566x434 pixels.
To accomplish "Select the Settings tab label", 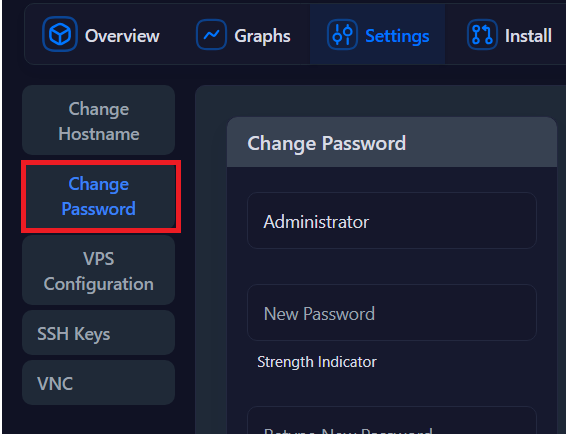I will tap(397, 36).
